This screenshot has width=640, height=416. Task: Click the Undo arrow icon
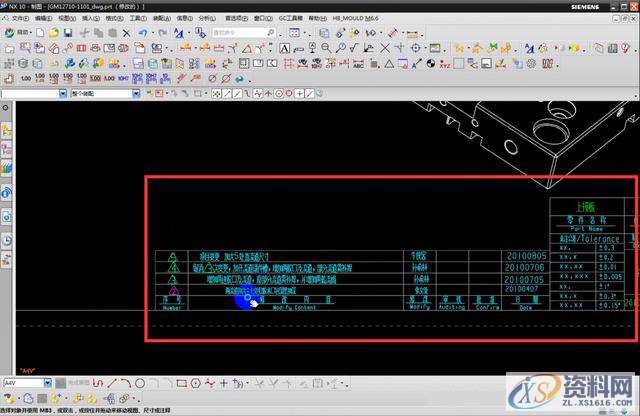tap(145, 32)
